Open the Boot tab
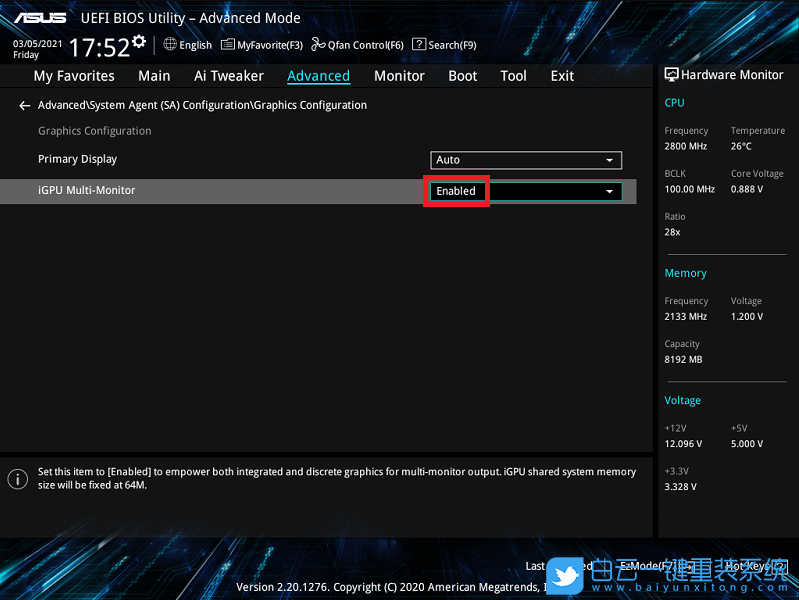Image resolution: width=799 pixels, height=600 pixels. [462, 76]
